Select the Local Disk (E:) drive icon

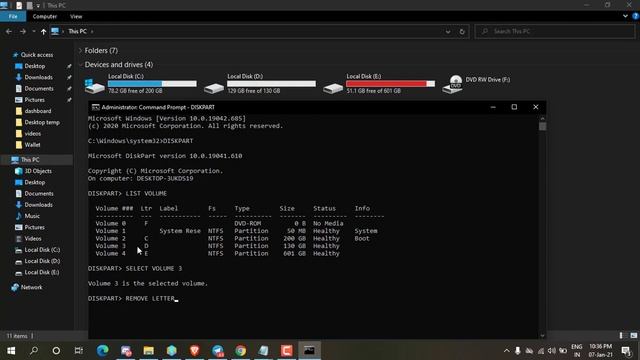333,87
